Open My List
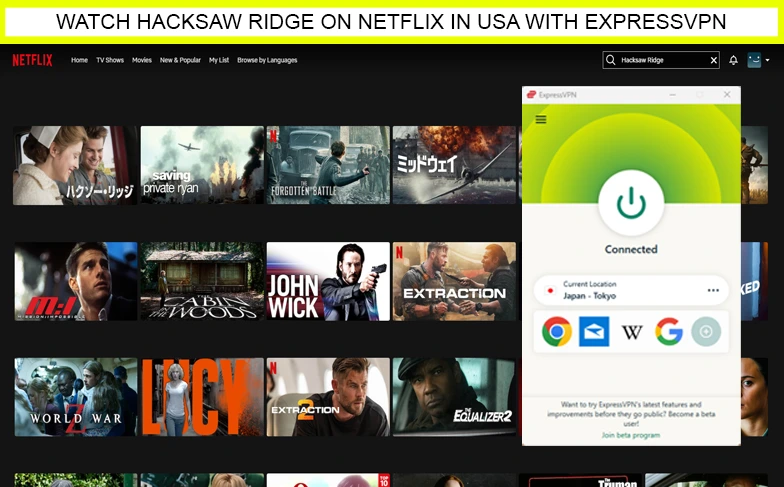This screenshot has height=487, width=784. (218, 60)
